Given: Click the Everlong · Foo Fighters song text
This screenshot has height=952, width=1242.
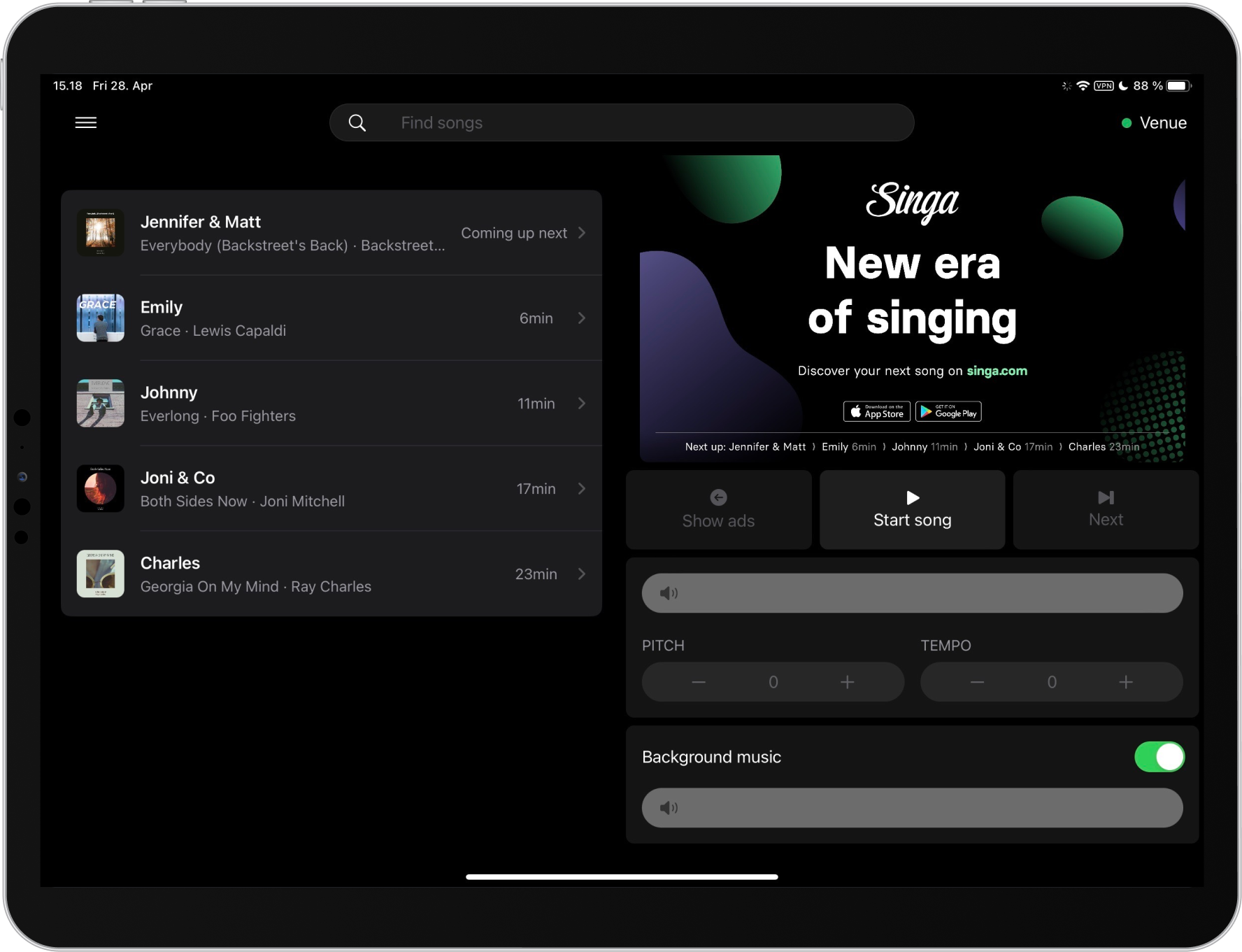Looking at the screenshot, I should [218, 416].
